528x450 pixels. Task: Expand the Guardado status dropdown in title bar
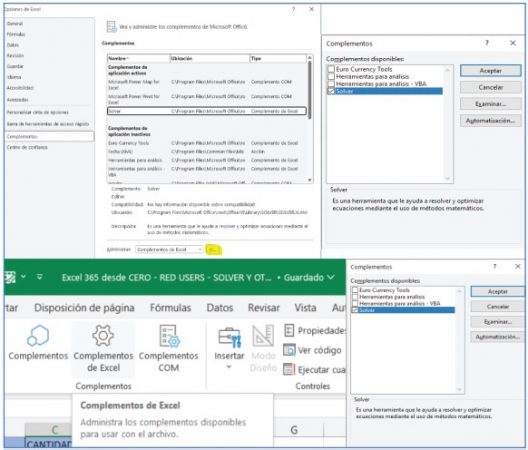click(x=331, y=277)
